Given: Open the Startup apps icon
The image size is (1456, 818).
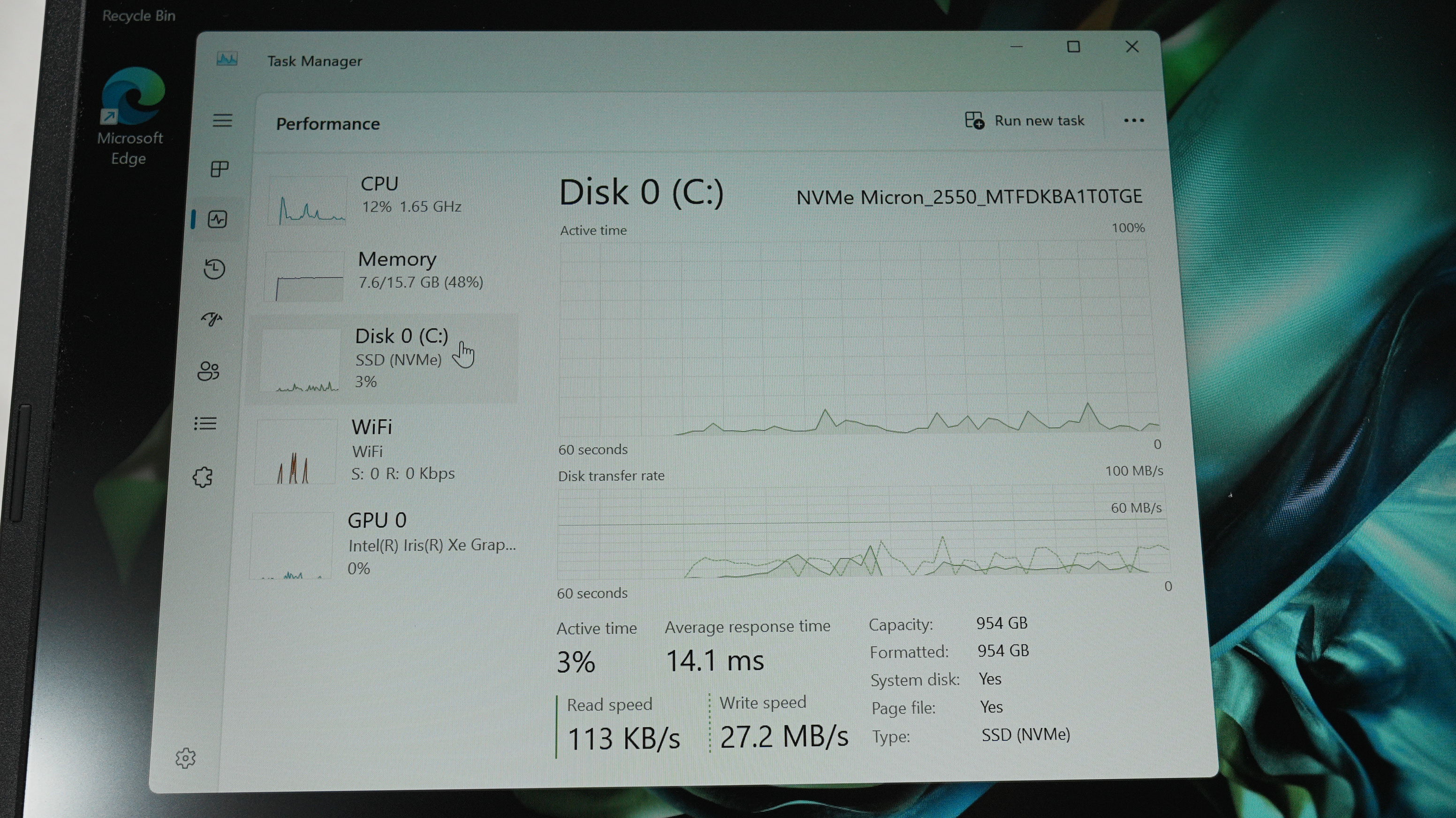Looking at the screenshot, I should coord(212,319).
